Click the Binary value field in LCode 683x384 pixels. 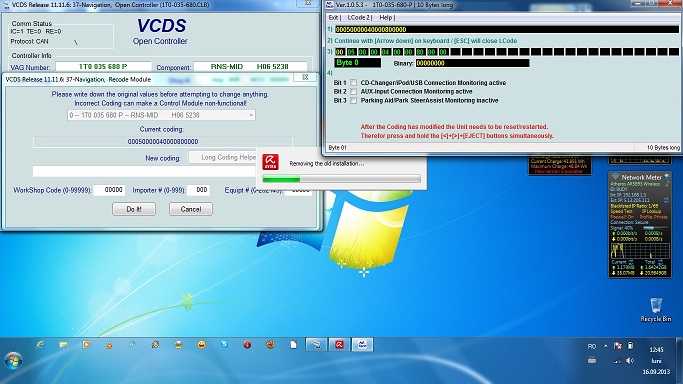pyautogui.click(x=473, y=63)
